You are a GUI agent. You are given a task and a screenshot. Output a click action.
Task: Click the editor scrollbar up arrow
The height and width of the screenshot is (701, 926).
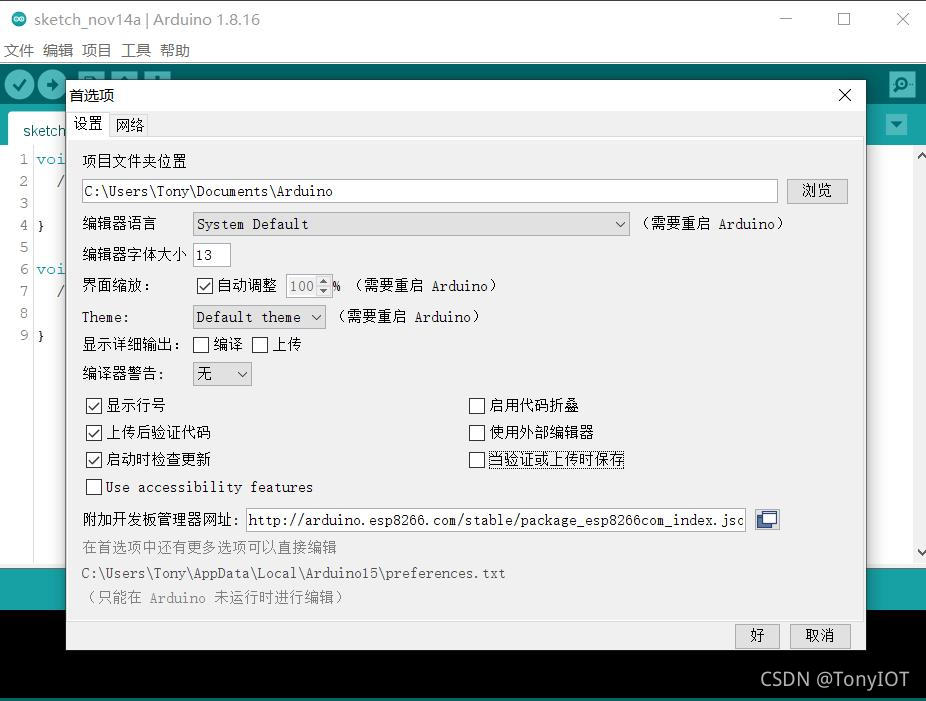(x=921, y=156)
